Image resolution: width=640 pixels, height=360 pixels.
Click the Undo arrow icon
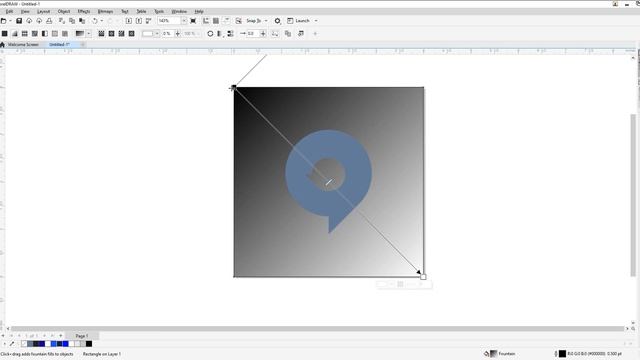(95, 20)
